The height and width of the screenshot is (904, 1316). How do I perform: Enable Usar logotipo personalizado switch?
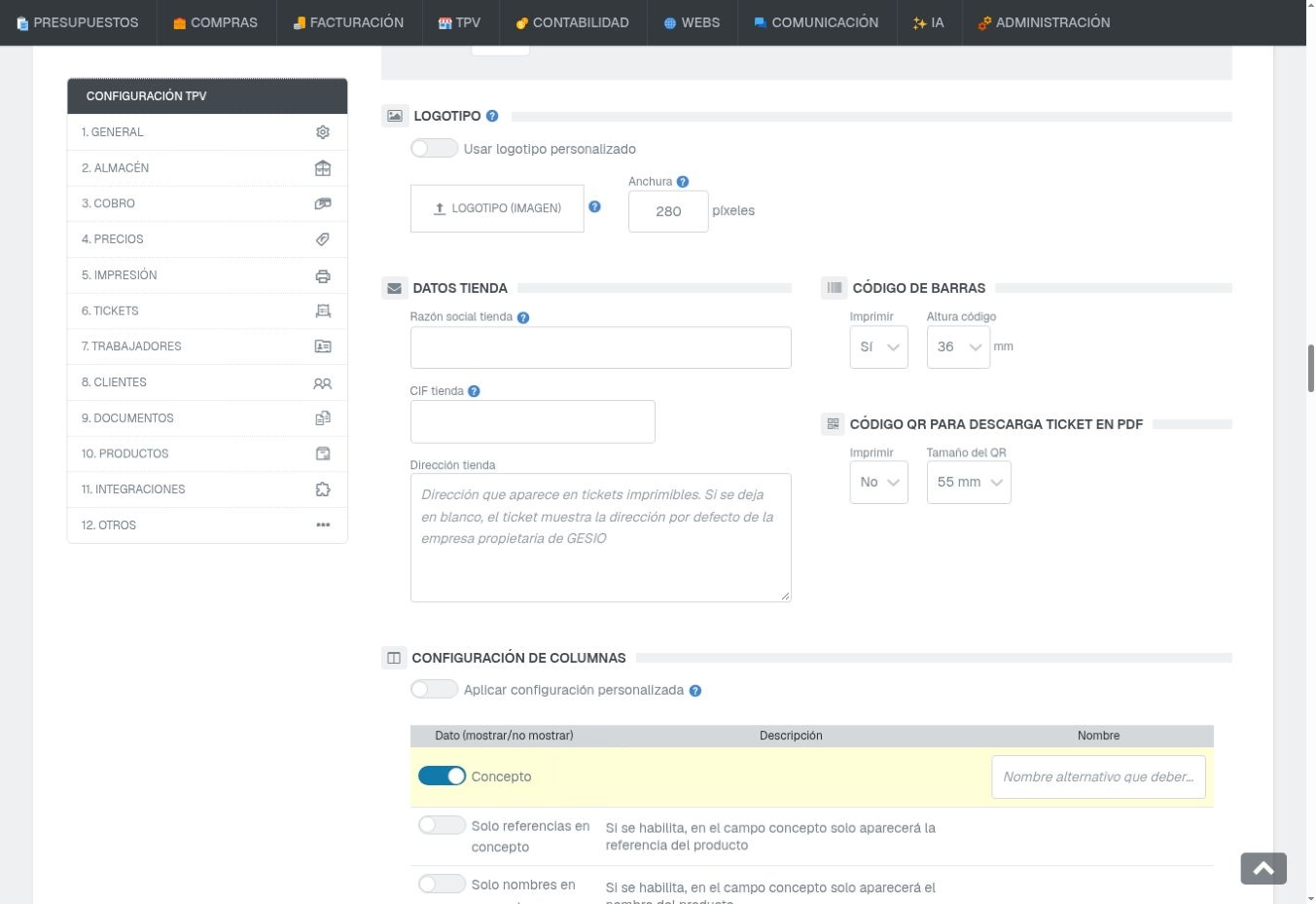[434, 148]
